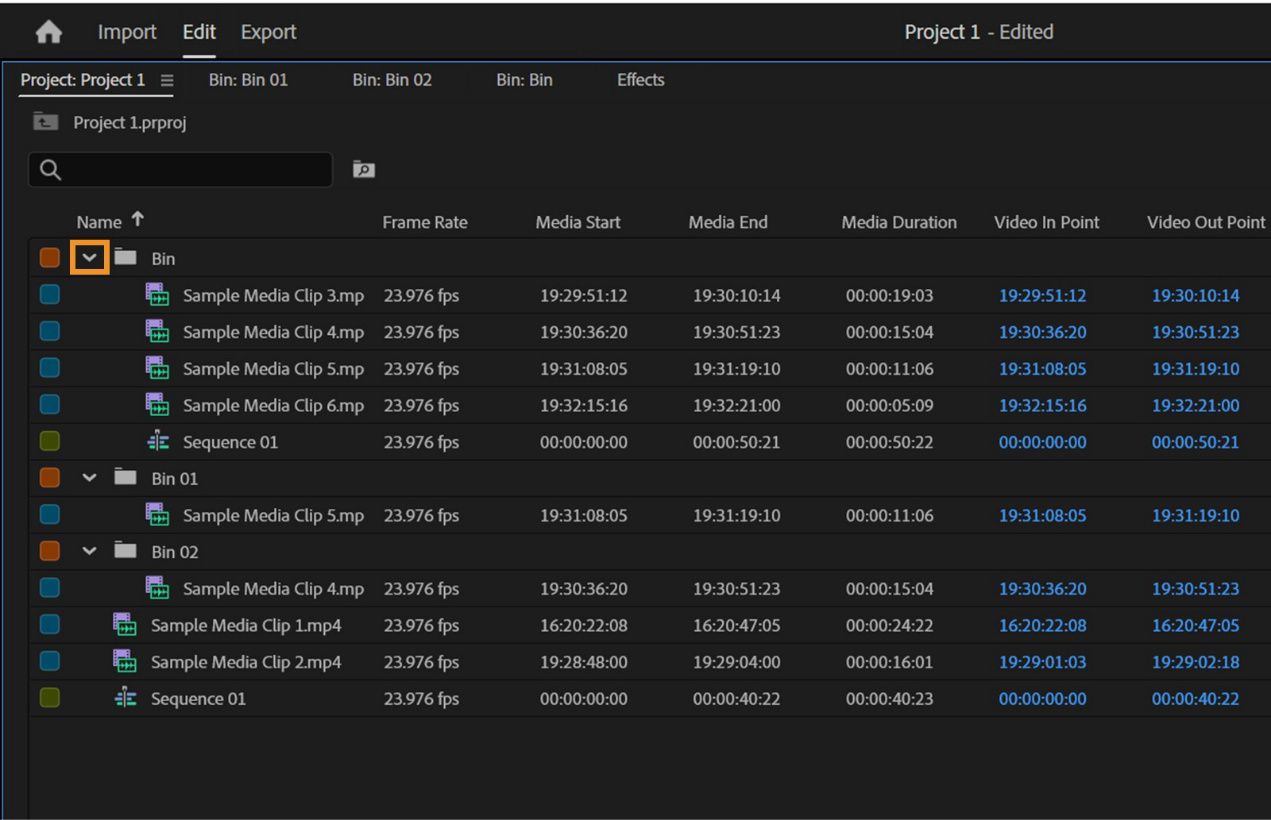Click the magnifier icon in search box
Screen dimensions: 1271x820
click(x=50, y=171)
